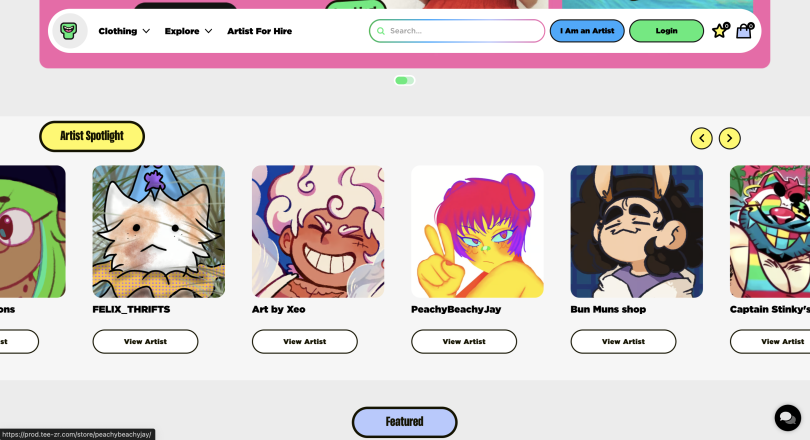Open Bun Muns shop artist thumbnail
Viewport: 810px width, 440px height.
(x=636, y=231)
